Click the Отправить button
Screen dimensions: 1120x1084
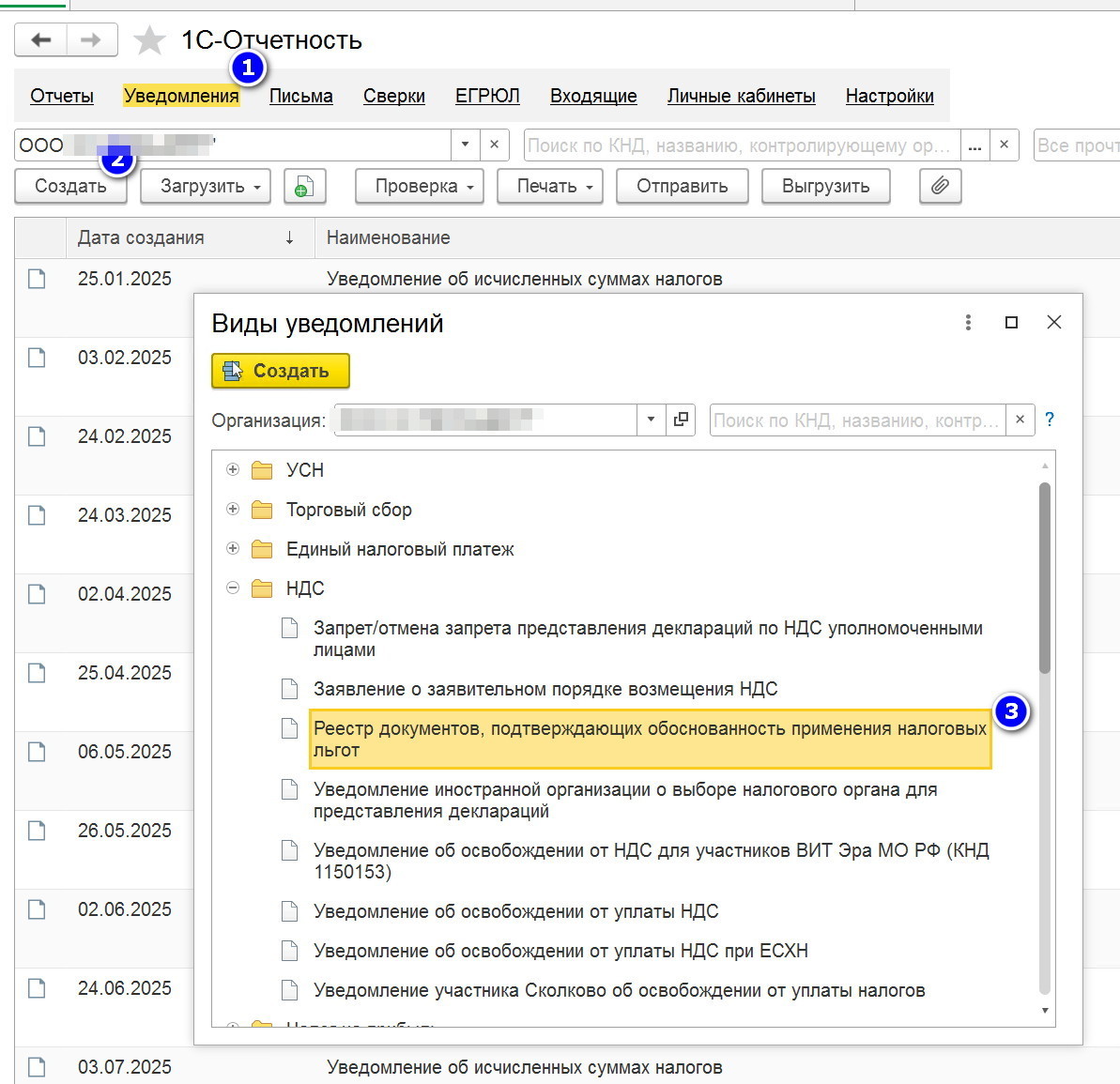[682, 186]
